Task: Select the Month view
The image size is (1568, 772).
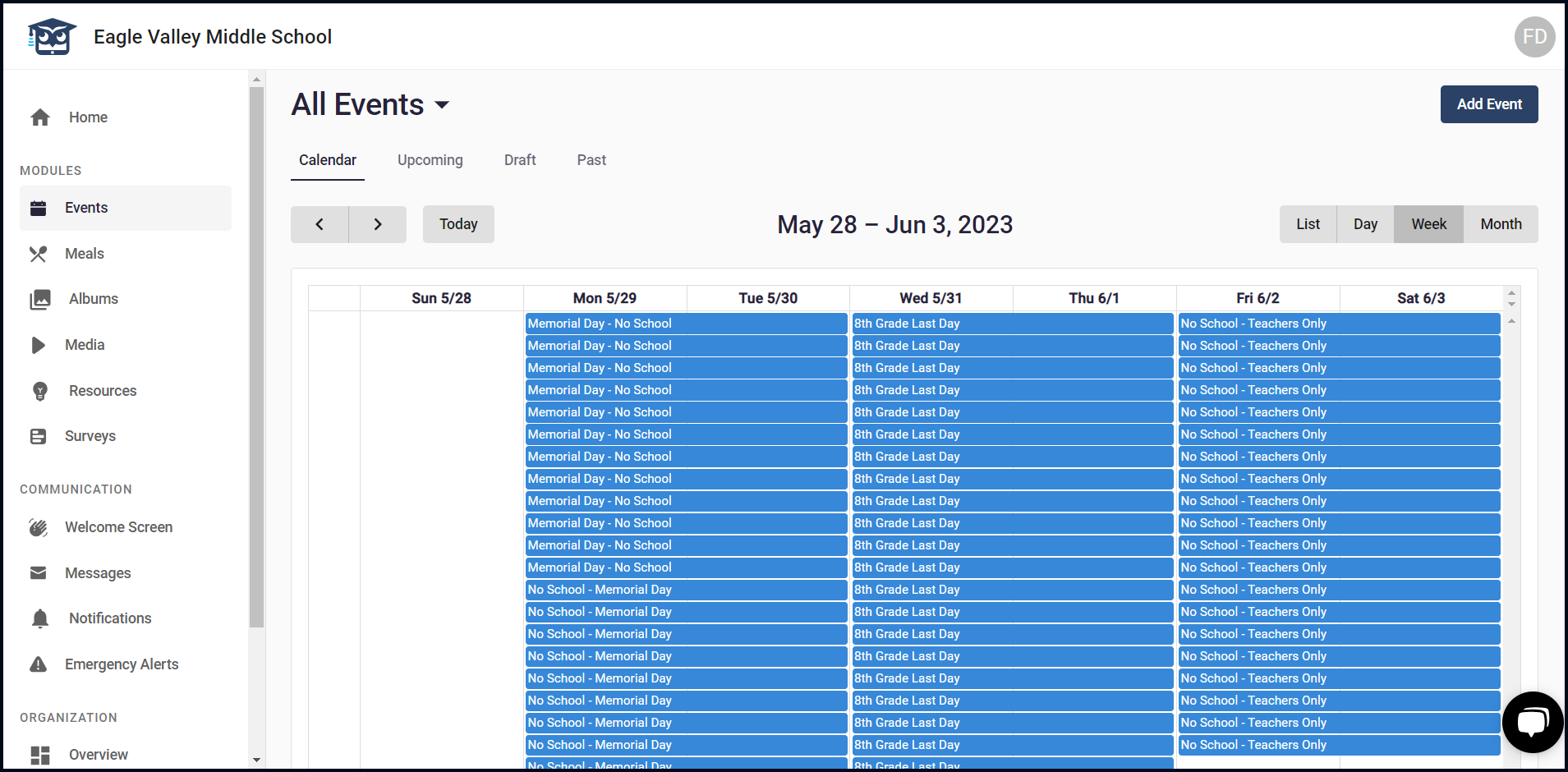Action: pos(1501,224)
